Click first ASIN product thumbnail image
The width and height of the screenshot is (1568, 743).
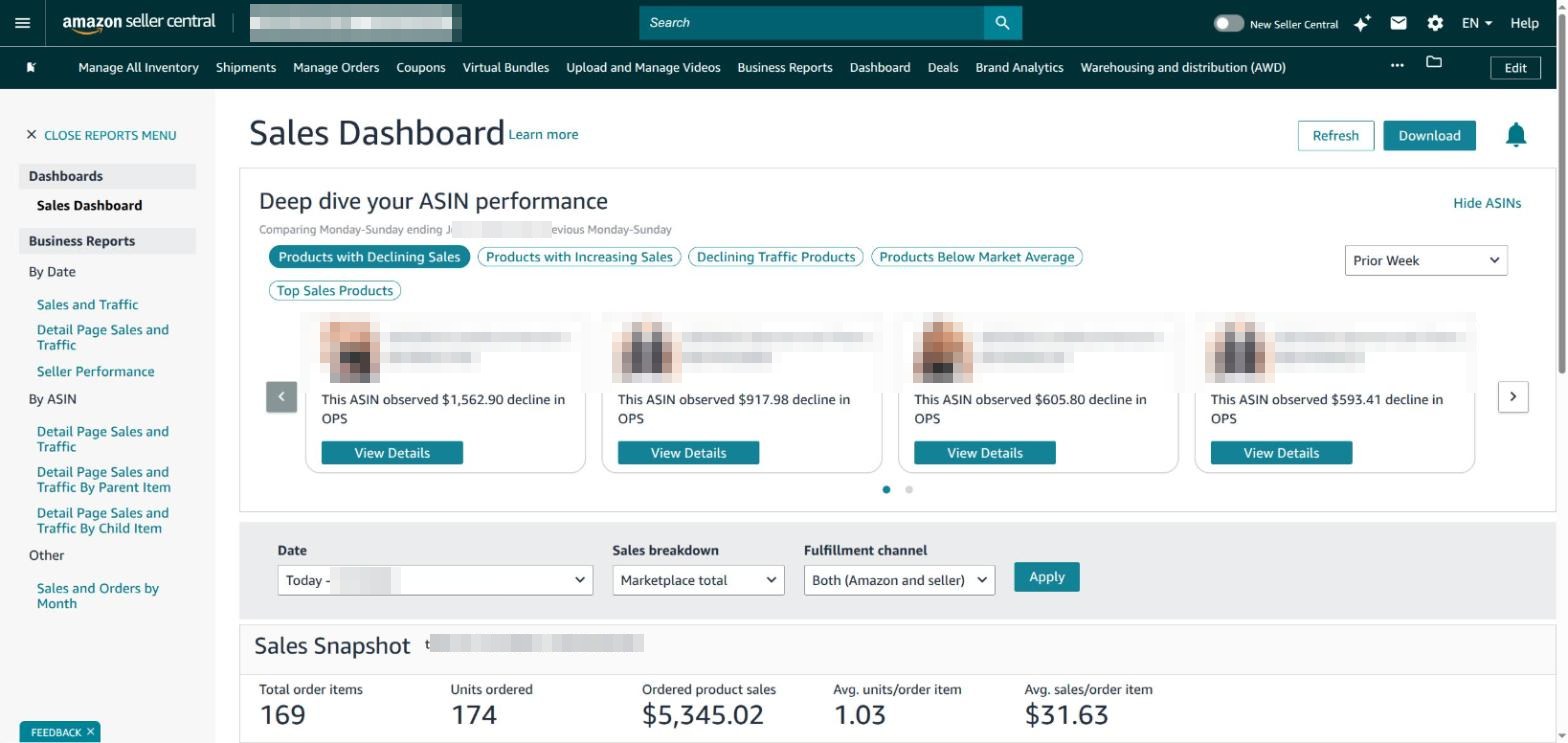pos(350,350)
